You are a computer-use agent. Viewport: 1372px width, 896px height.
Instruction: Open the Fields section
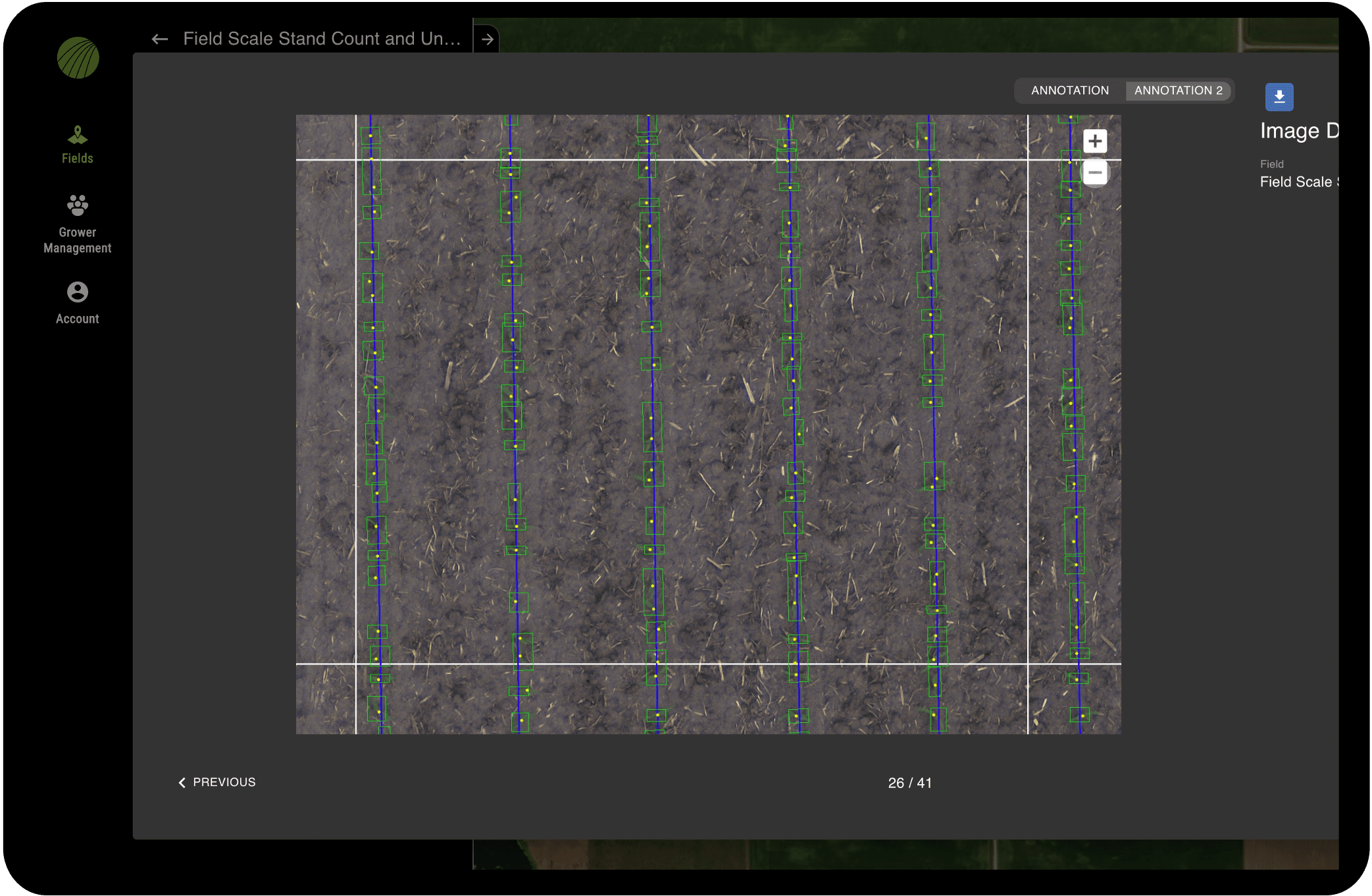click(78, 145)
